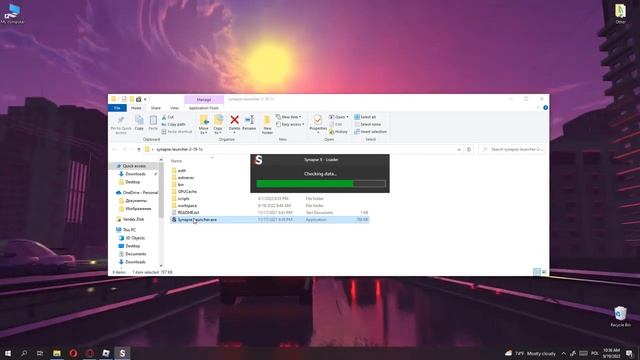Screen dimensions: 640x360
Task: Click the Open dropdown in ribbon
Action: [338, 117]
